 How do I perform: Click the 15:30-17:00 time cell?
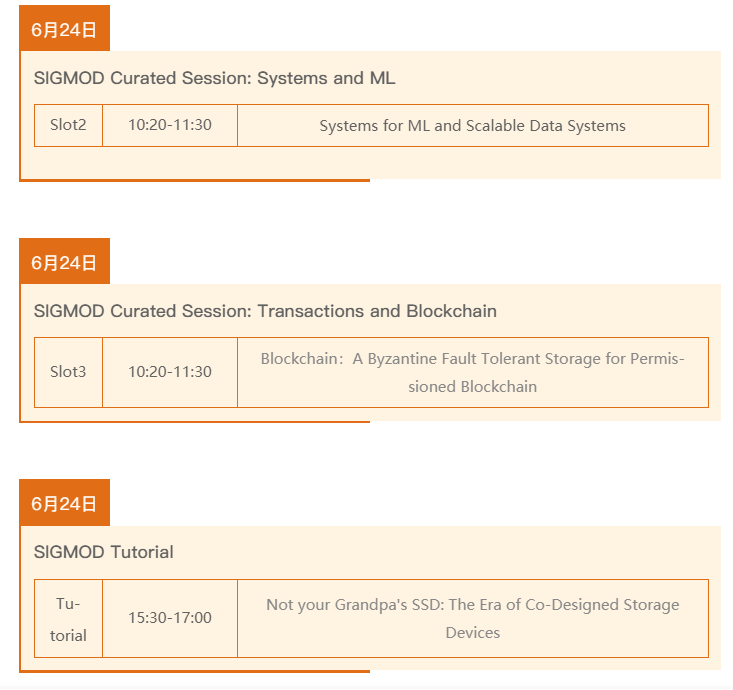tap(170, 618)
